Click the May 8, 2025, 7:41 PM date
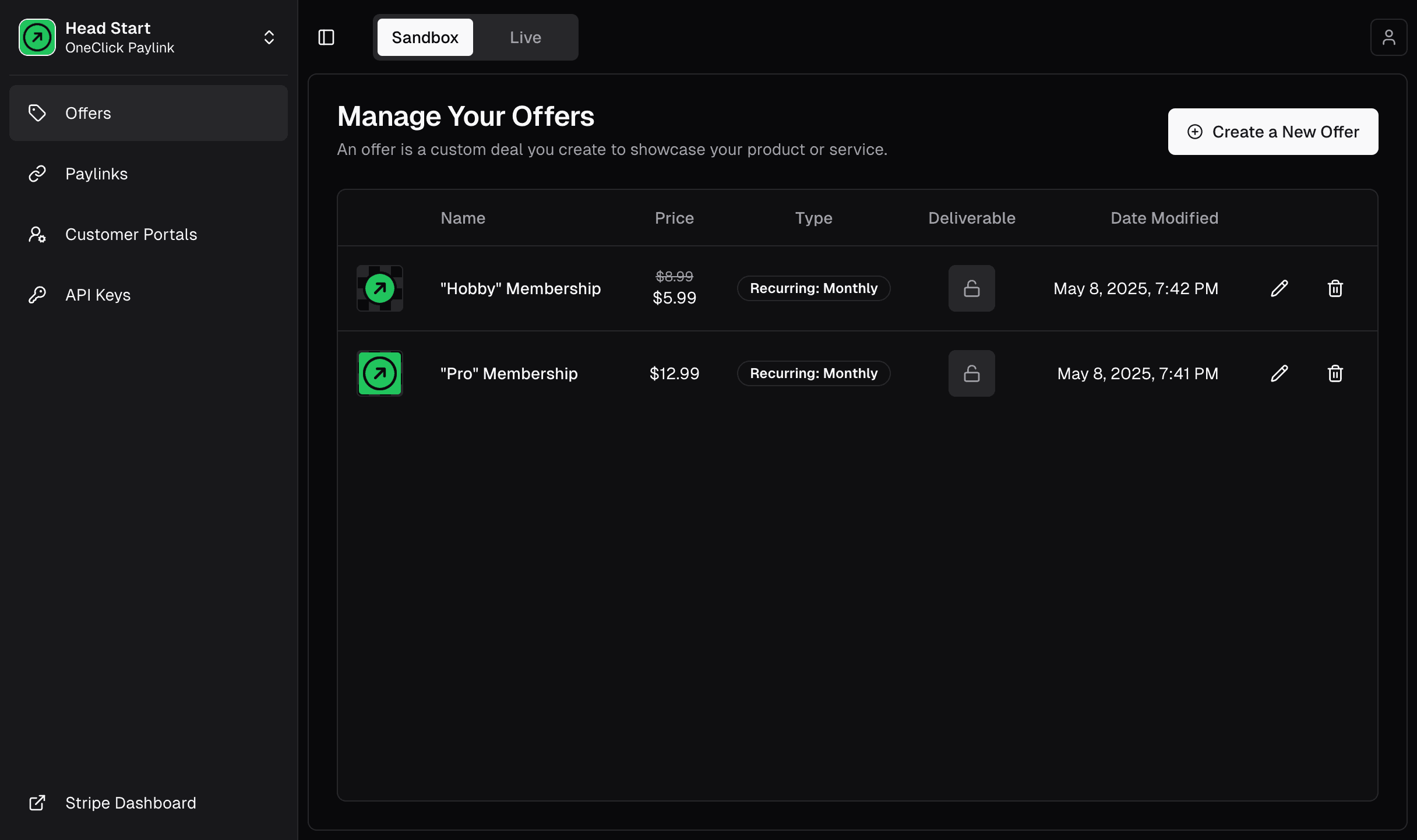This screenshot has height=840, width=1417. 1138,373
